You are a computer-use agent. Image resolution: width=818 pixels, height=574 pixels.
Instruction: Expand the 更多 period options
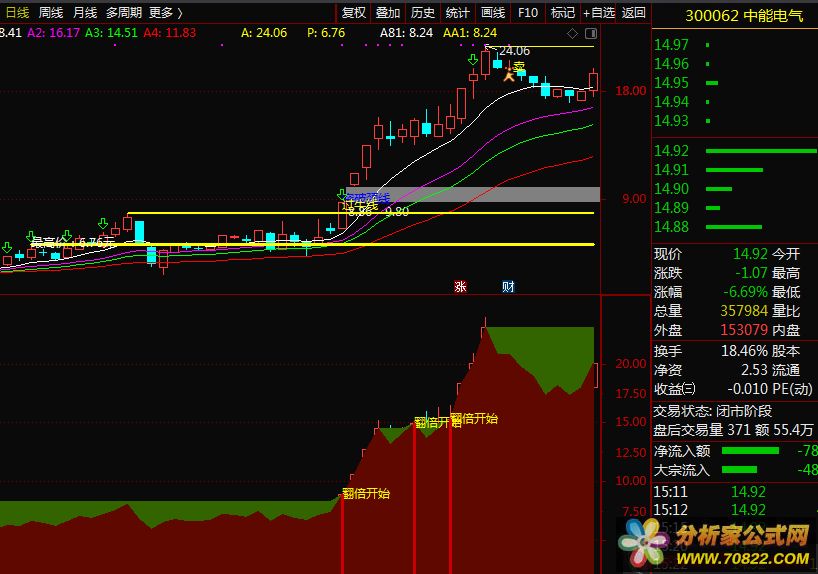point(165,13)
